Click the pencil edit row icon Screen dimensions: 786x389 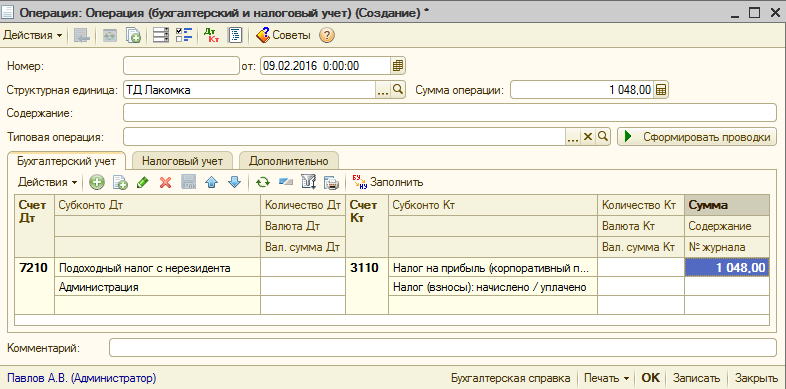tap(142, 183)
